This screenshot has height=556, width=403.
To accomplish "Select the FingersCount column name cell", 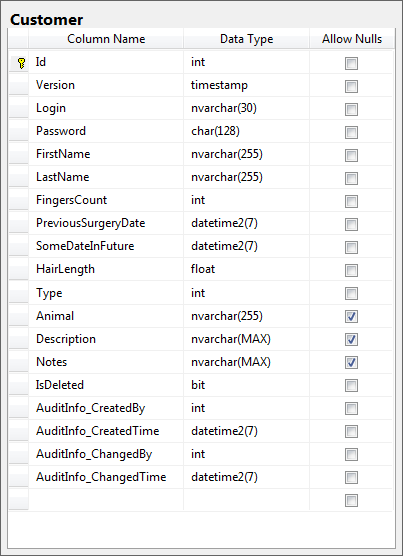I will click(x=106, y=200).
